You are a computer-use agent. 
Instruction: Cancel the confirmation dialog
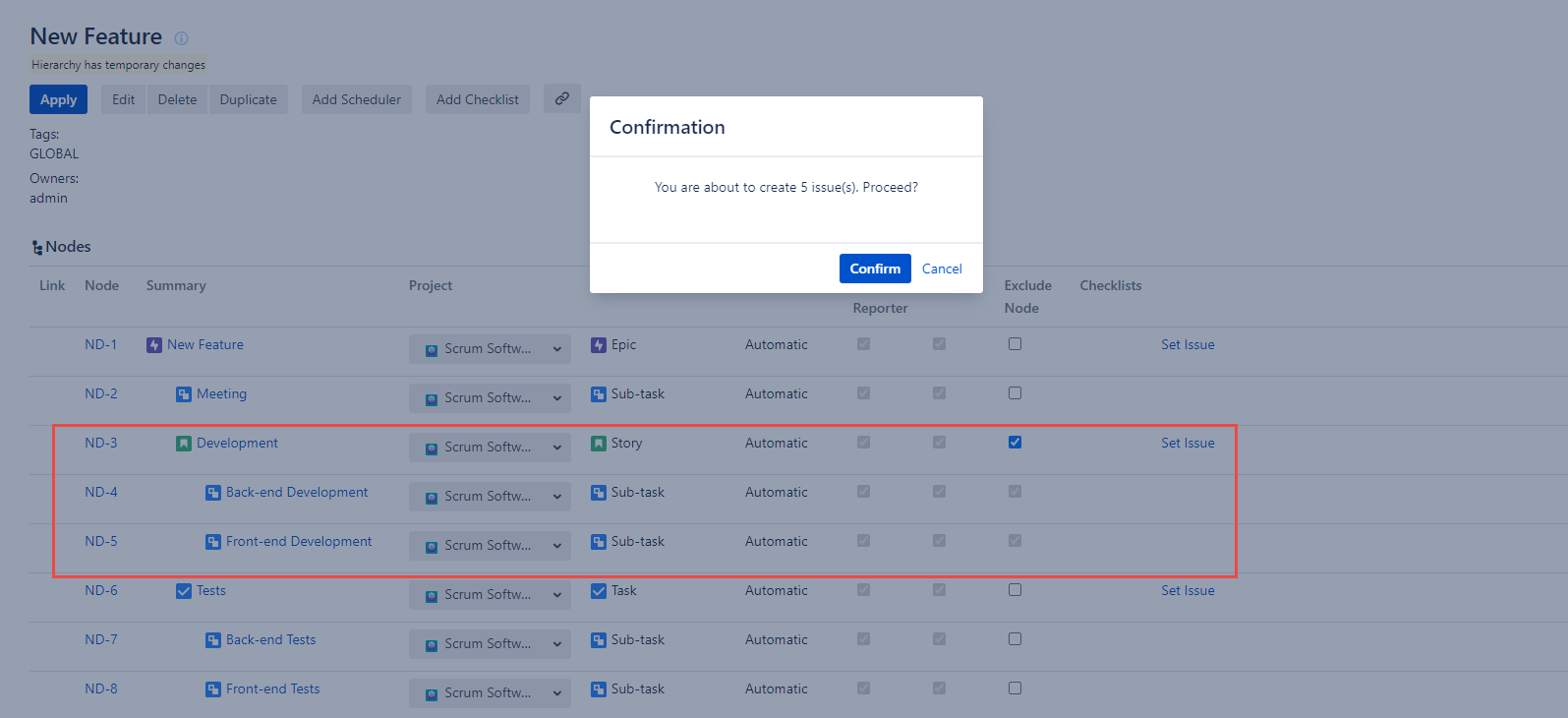click(942, 269)
